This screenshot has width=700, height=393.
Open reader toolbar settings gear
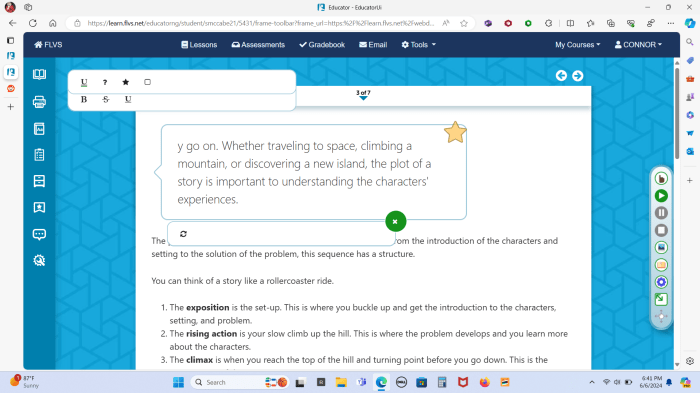[x=661, y=282]
